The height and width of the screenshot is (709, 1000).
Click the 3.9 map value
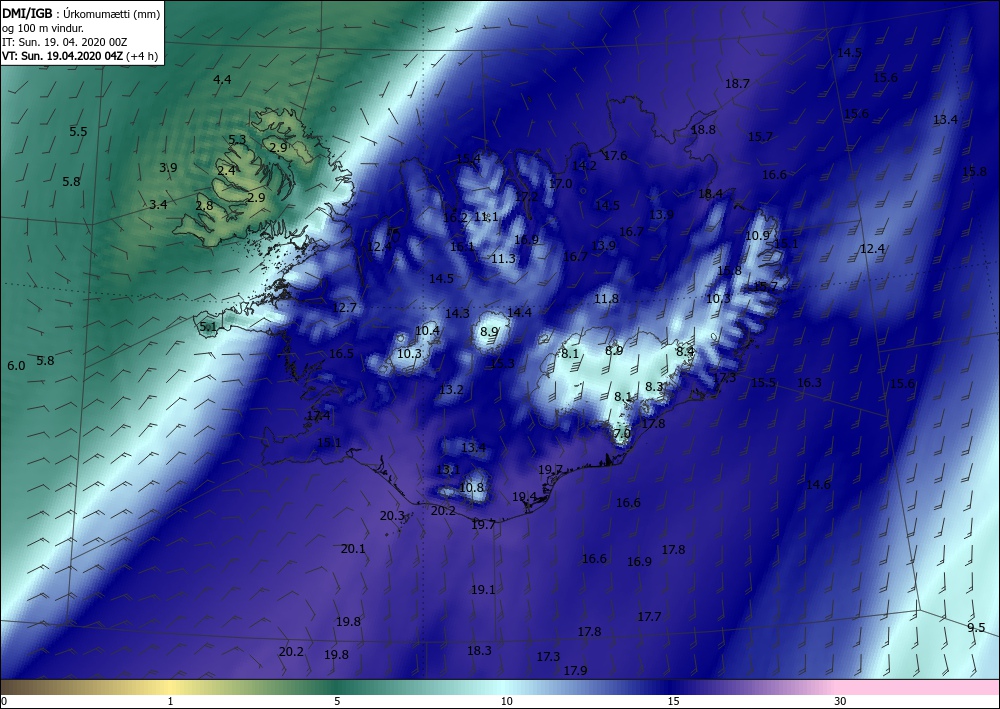(168, 168)
